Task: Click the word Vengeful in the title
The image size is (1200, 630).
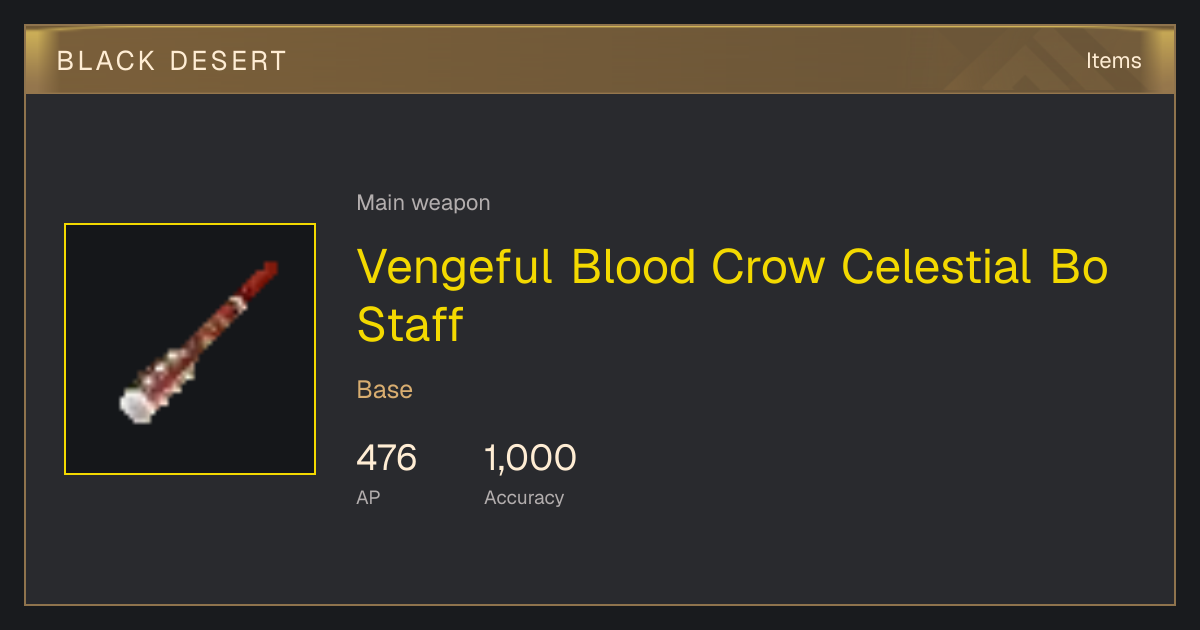Action: coord(455,267)
